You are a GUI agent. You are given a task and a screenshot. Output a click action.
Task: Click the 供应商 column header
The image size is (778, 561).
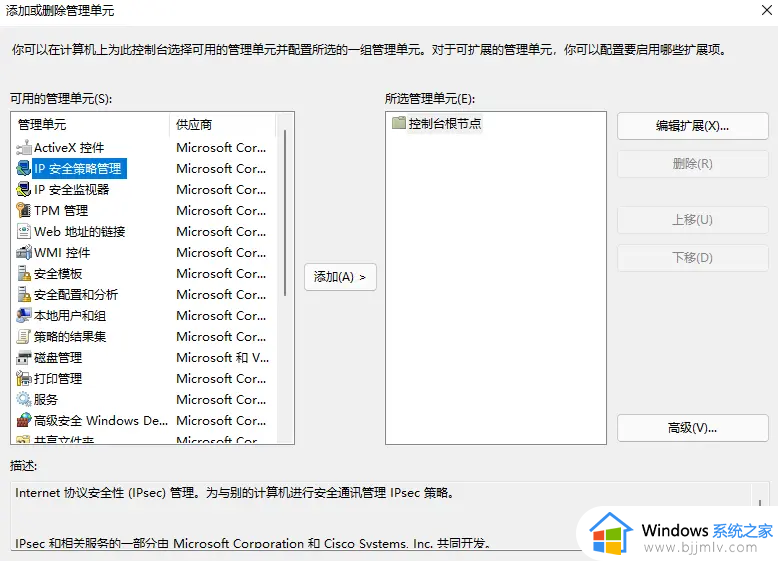pos(222,125)
